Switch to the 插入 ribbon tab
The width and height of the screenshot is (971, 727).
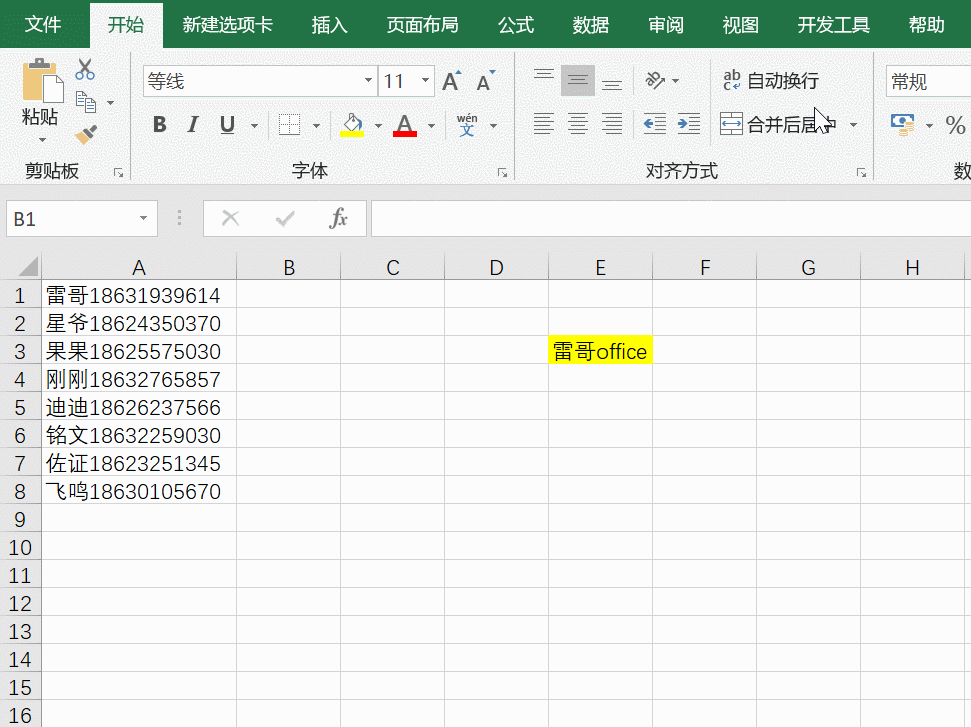tap(329, 25)
